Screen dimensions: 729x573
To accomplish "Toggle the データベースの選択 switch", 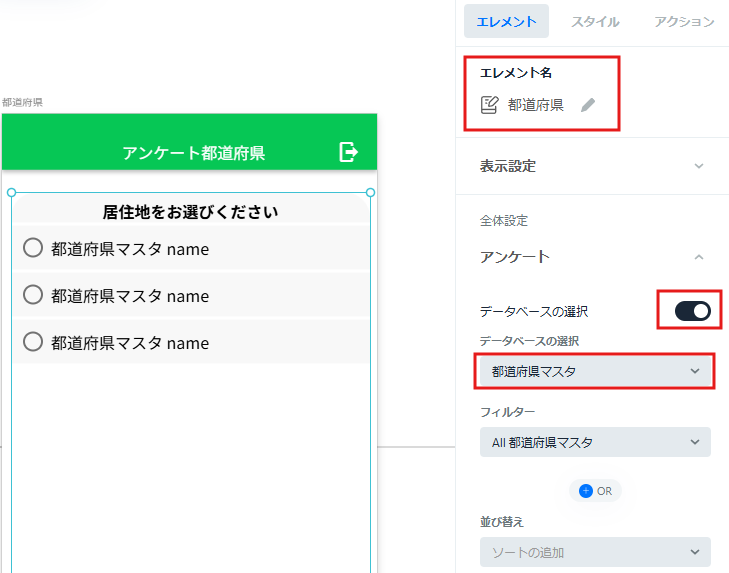I will click(692, 311).
